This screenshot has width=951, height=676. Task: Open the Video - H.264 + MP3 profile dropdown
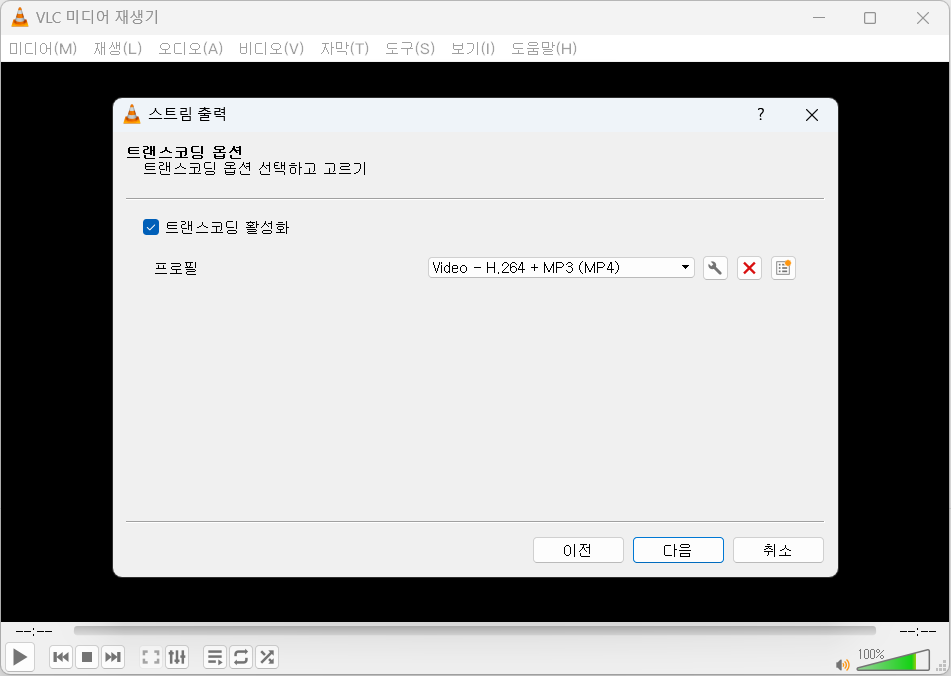[560, 268]
